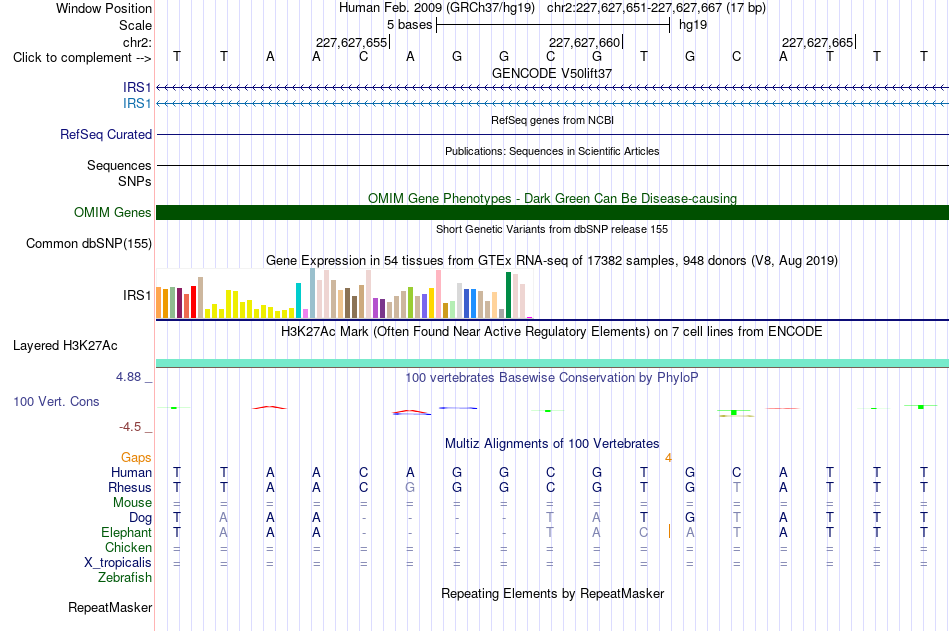950x631 pixels.
Task: Click the 'Click to complement -->' label
Action: click(82, 58)
